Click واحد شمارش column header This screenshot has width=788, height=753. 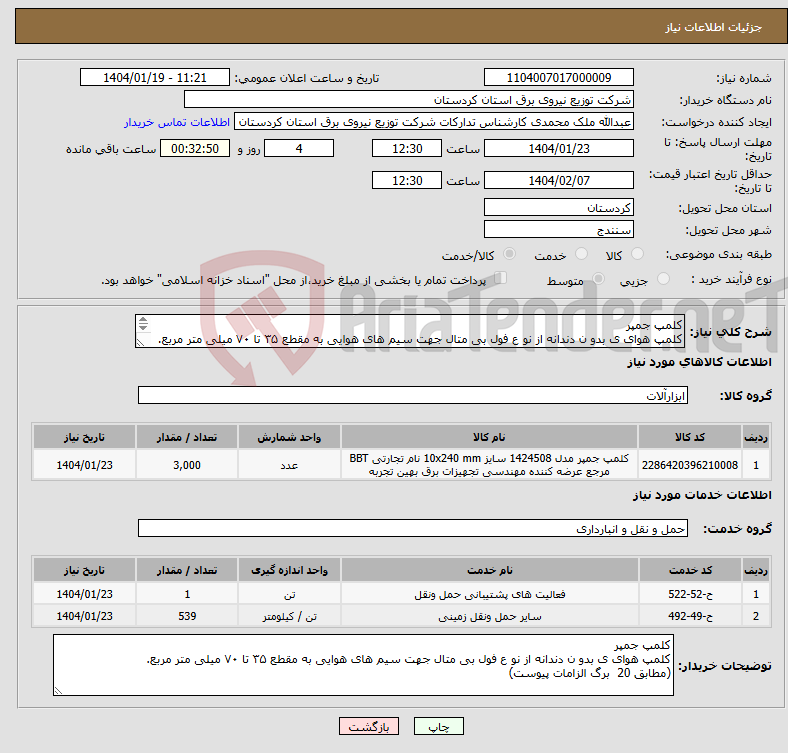coord(289,437)
